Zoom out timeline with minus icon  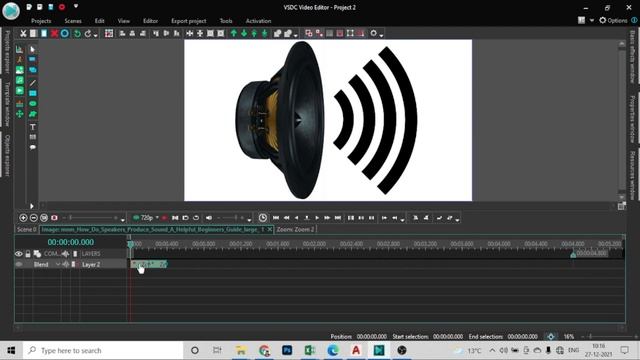point(33,218)
